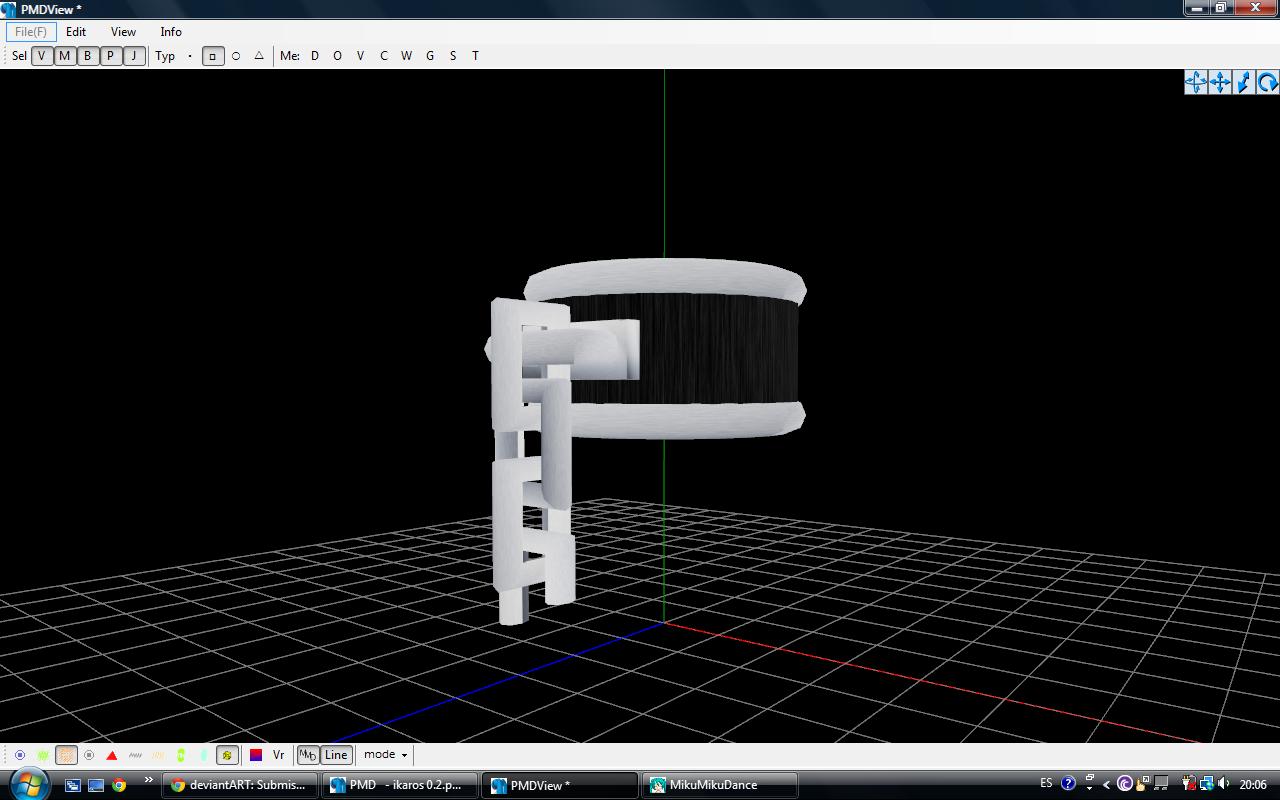Select the square selection shape type
This screenshot has width=1280, height=800.
click(213, 56)
